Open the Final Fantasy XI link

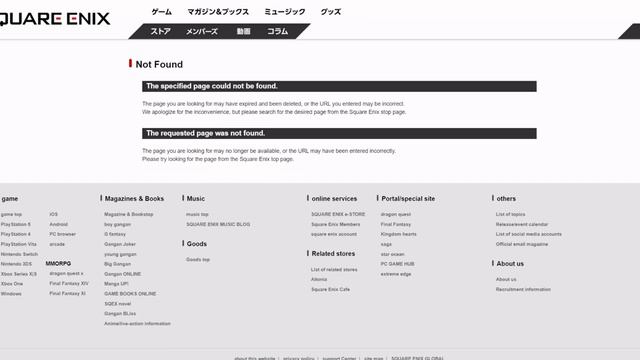[67, 293]
